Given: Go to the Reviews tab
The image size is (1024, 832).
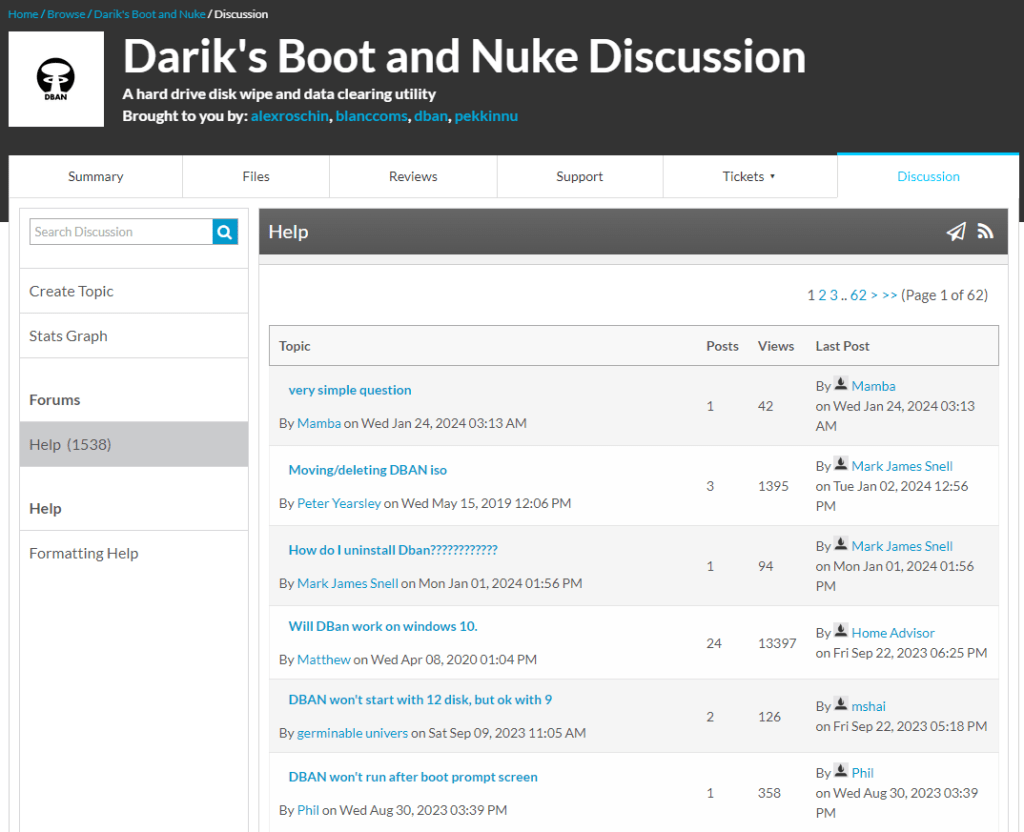Looking at the screenshot, I should [x=413, y=176].
